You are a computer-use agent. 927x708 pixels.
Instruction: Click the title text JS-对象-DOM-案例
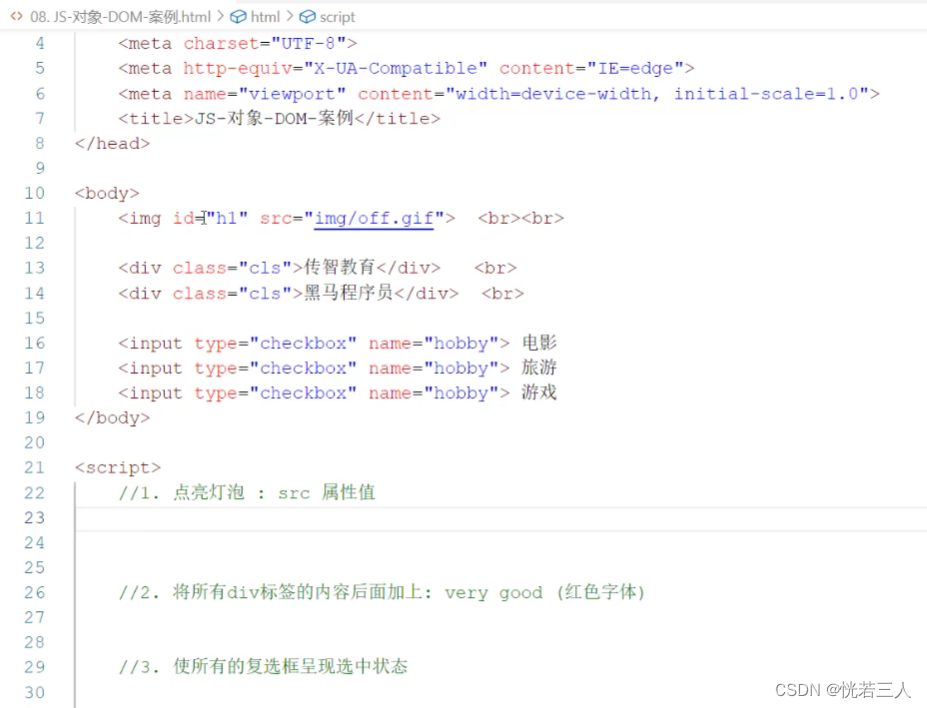pyautogui.click(x=274, y=119)
